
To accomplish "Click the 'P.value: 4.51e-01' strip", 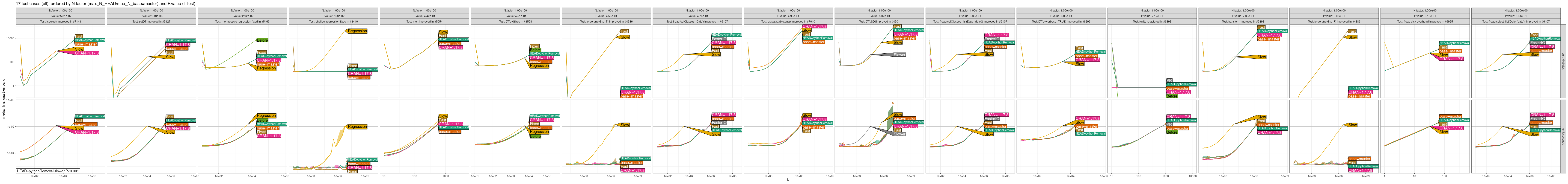I will [x=516, y=16].
